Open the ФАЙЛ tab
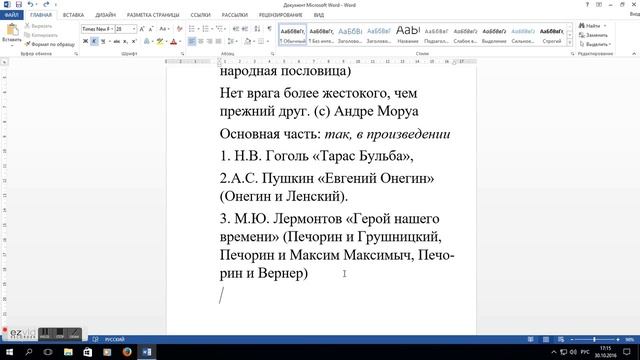Viewport: 640px width, 360px height. click(11, 15)
